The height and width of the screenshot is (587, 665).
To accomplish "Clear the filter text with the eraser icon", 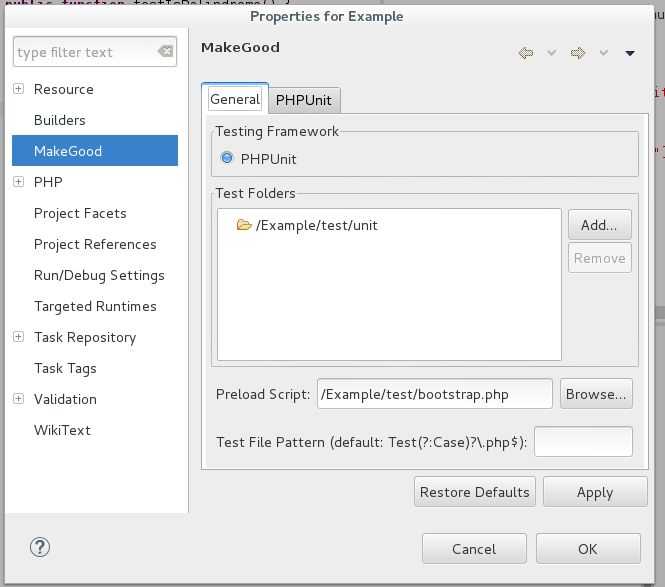I will (165, 52).
